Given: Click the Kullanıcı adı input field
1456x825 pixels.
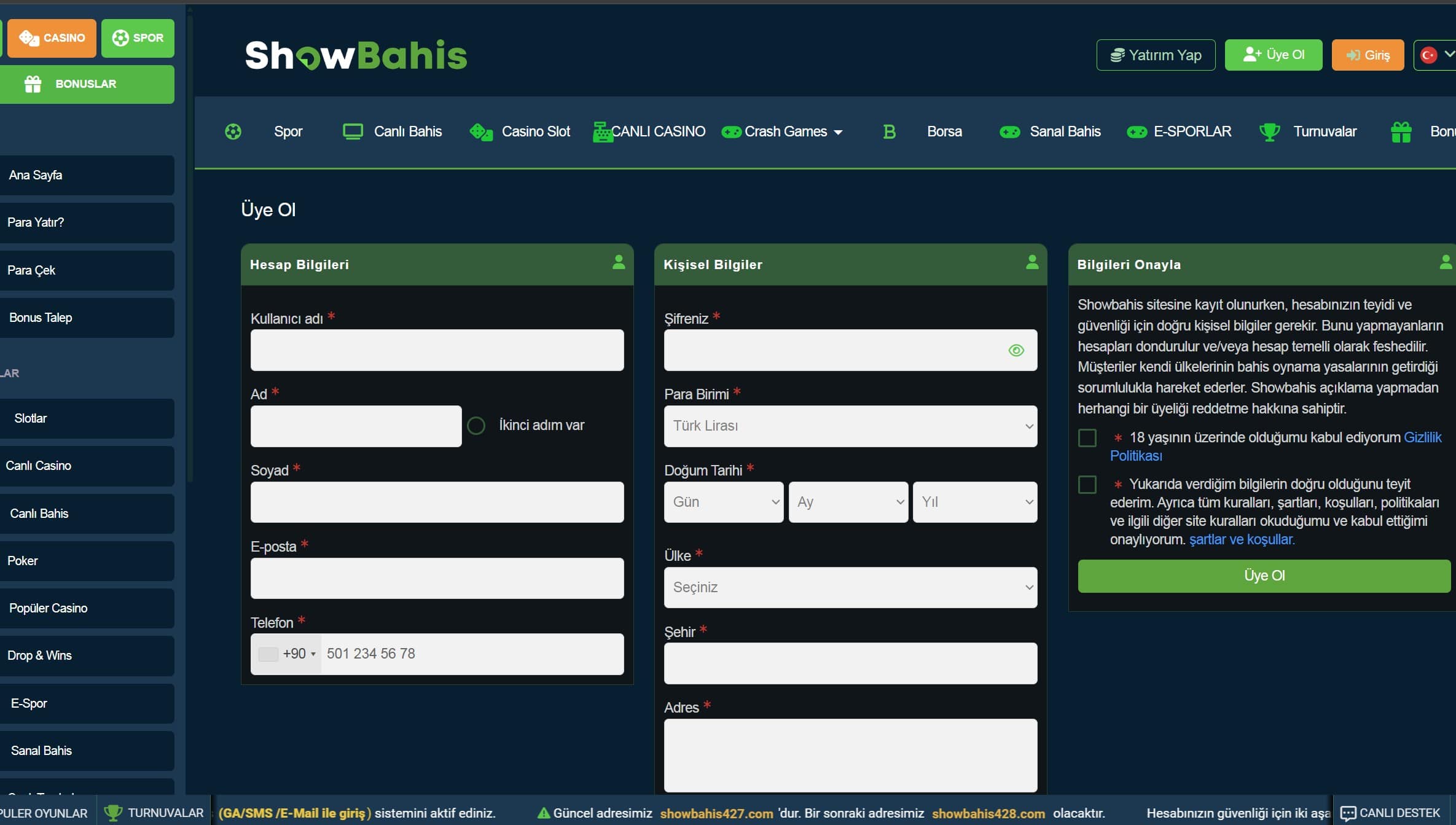Looking at the screenshot, I should coord(437,350).
